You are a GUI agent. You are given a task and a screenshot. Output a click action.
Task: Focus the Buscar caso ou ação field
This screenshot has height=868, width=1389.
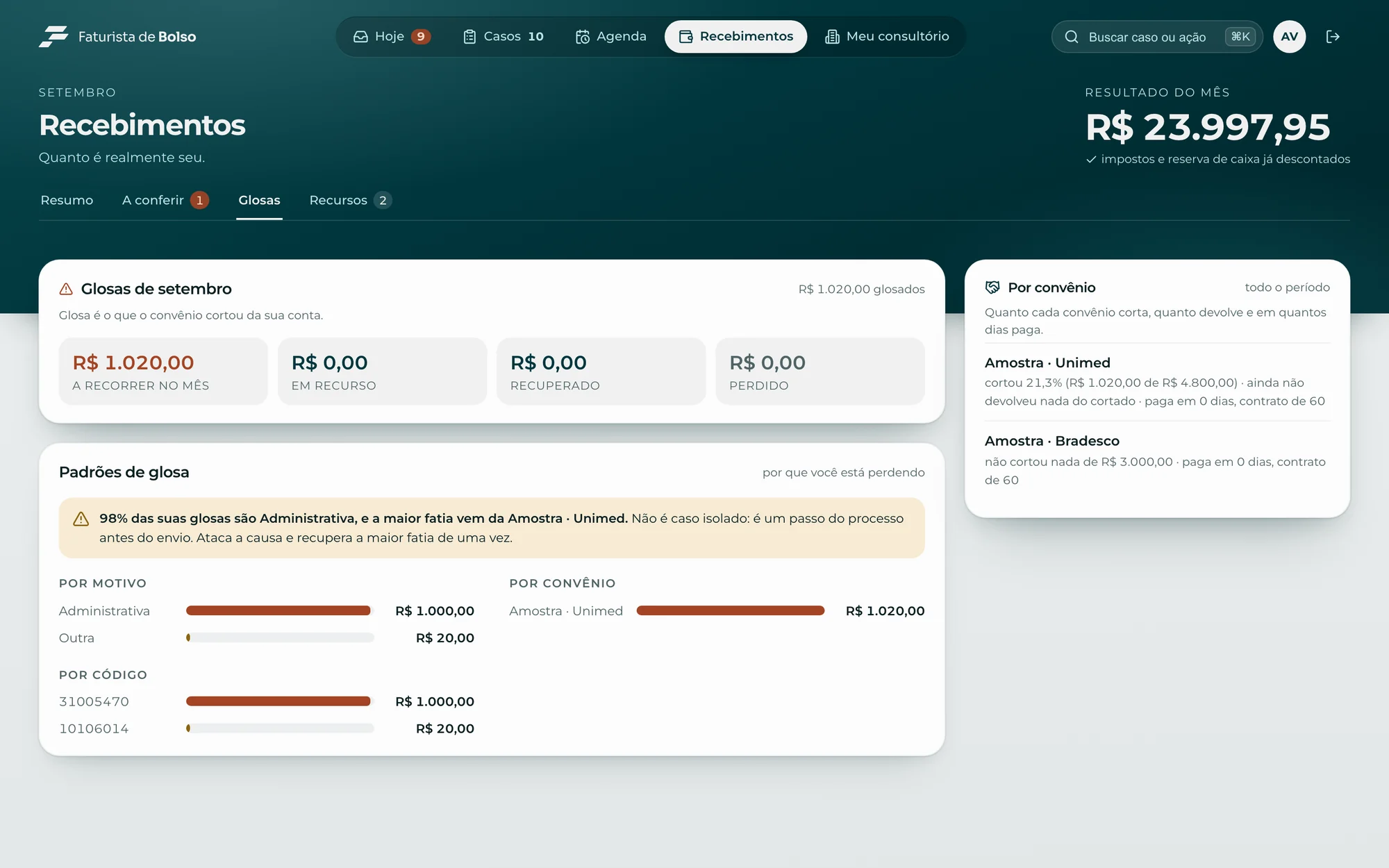tap(1157, 37)
